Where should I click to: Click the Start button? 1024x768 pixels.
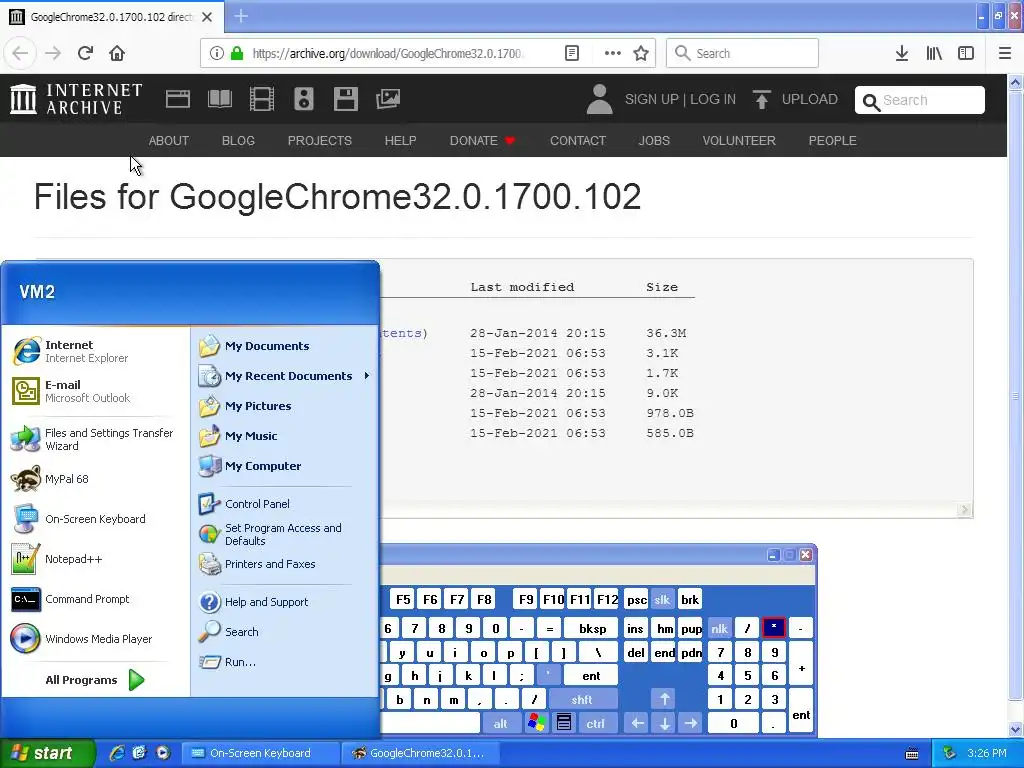coord(47,753)
